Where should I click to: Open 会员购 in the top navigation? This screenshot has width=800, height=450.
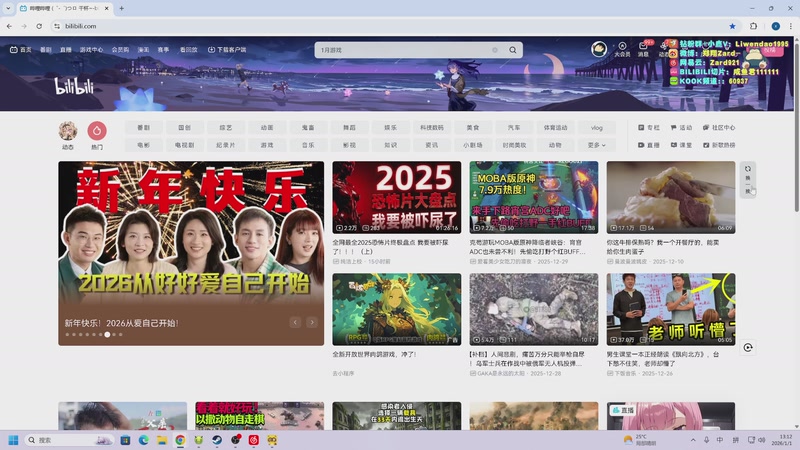120,49
